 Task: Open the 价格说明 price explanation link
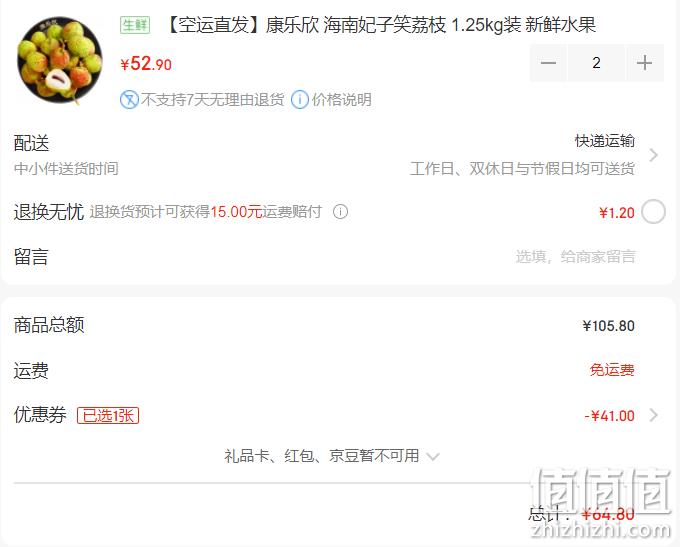(x=341, y=100)
